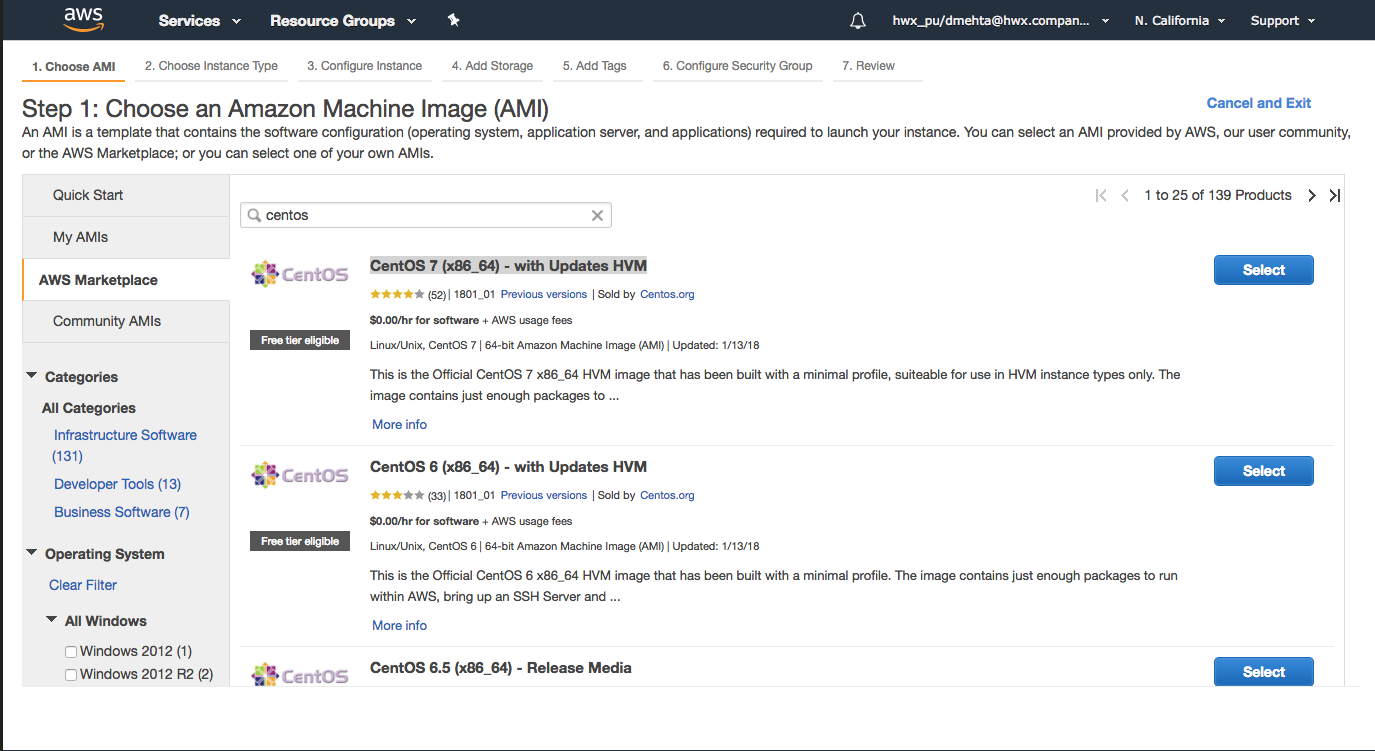The height and width of the screenshot is (751, 1375).
Task: View the CentOS 7 star rating
Action: click(x=396, y=294)
